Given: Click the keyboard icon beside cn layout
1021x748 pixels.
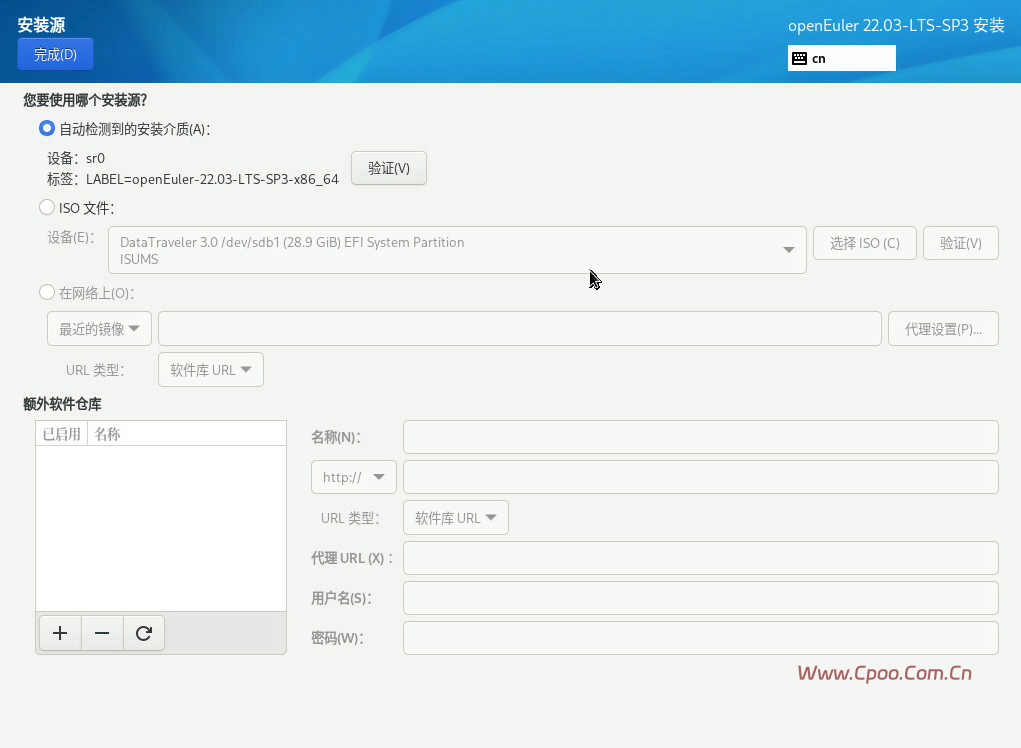Looking at the screenshot, I should [x=800, y=59].
